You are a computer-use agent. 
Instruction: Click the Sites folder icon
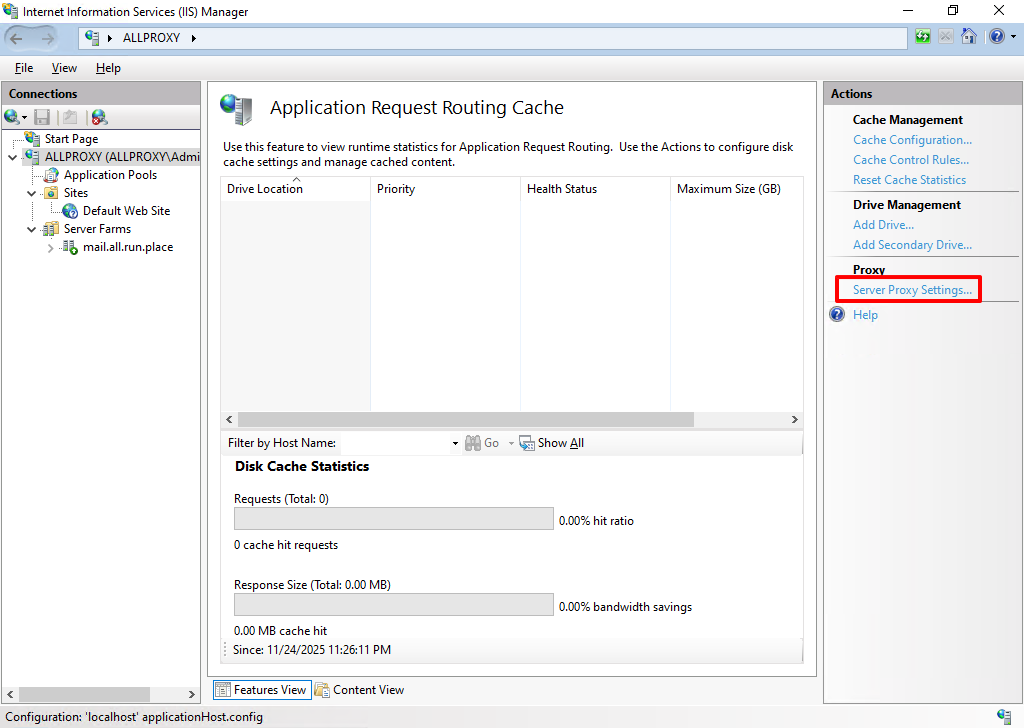click(x=51, y=193)
